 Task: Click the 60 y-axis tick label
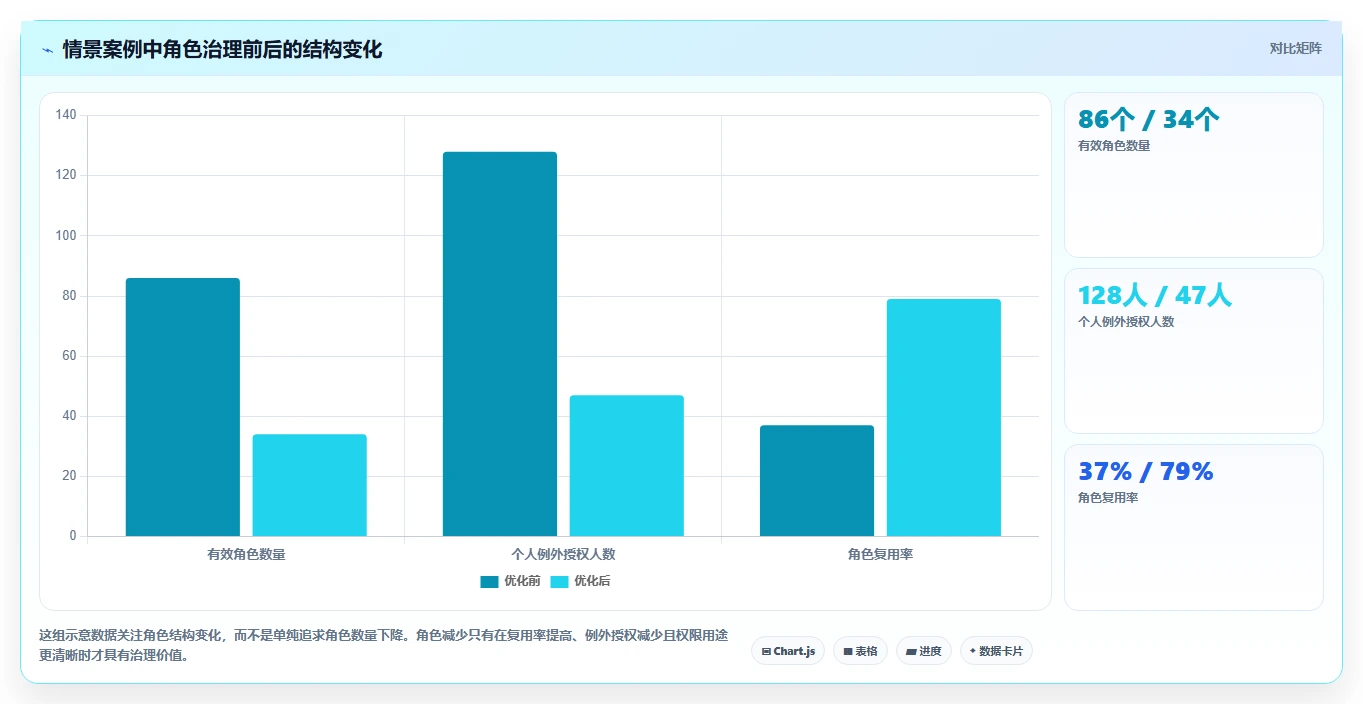(69, 356)
